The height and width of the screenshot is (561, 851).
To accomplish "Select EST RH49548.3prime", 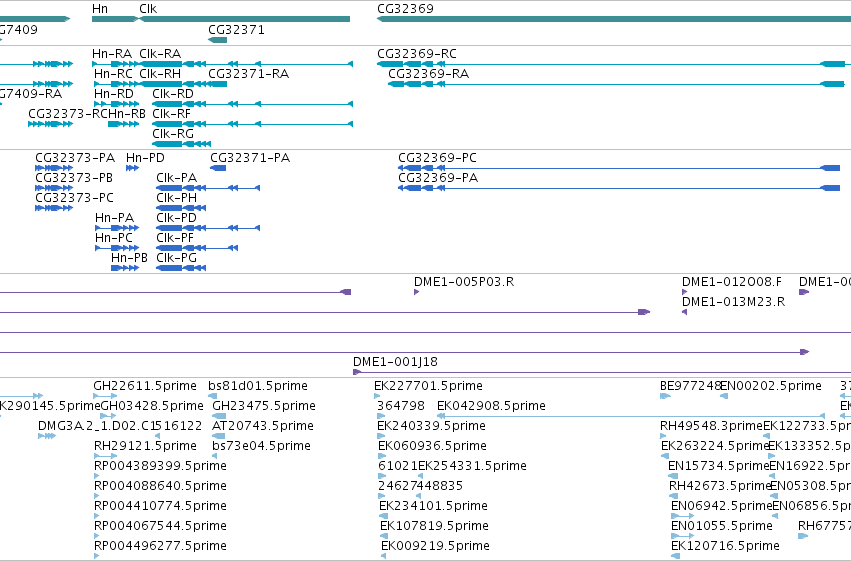I will (712, 426).
